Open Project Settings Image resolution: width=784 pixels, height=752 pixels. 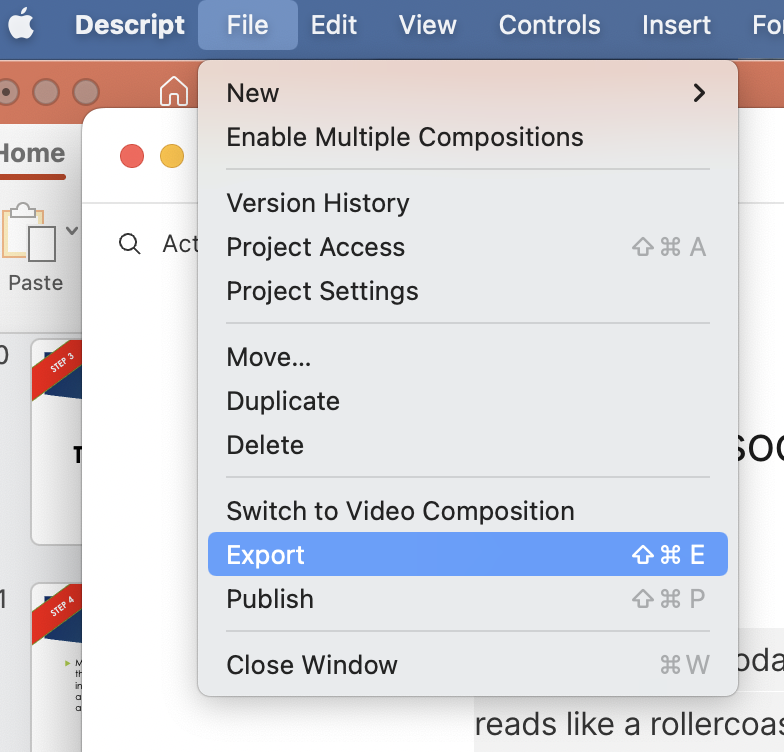click(322, 291)
